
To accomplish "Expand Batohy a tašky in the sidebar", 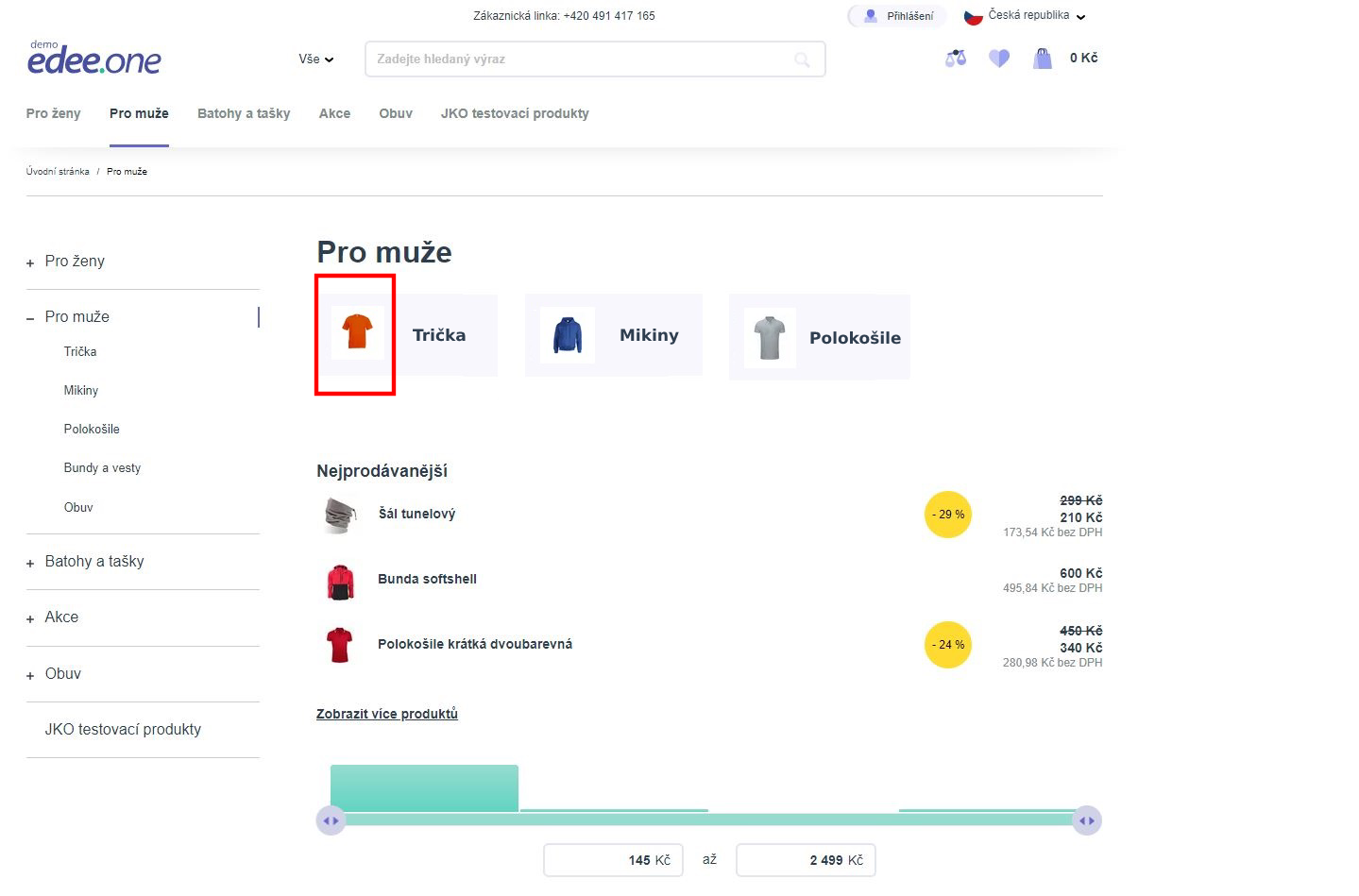I will pyautogui.click(x=30, y=564).
